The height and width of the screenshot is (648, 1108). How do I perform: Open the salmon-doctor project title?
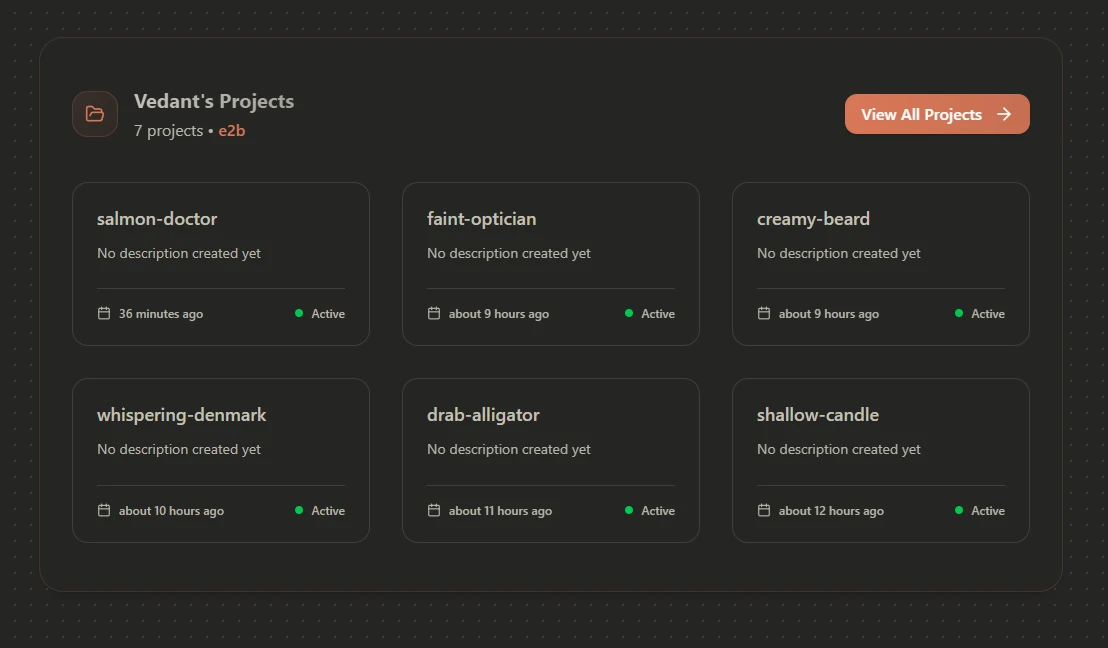pos(157,219)
